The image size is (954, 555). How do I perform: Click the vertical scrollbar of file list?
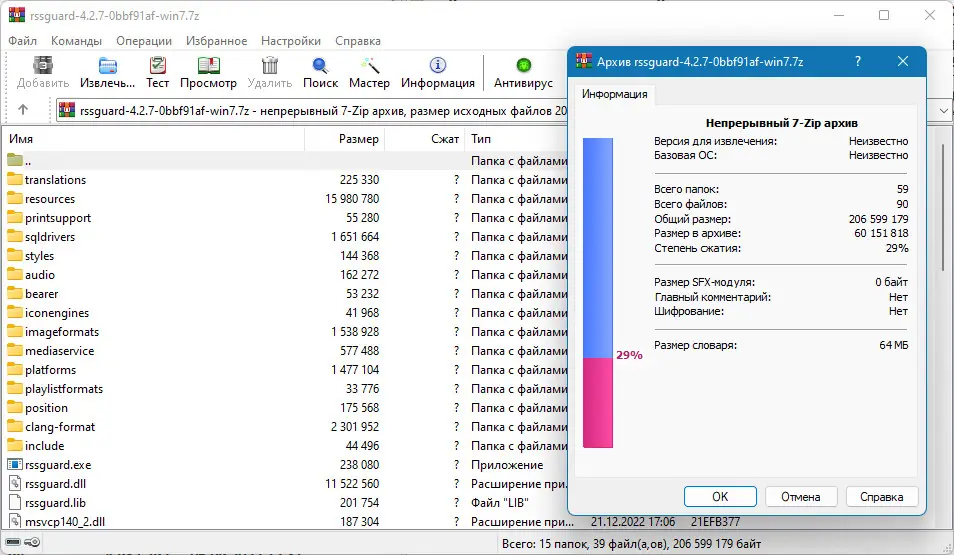click(943, 207)
